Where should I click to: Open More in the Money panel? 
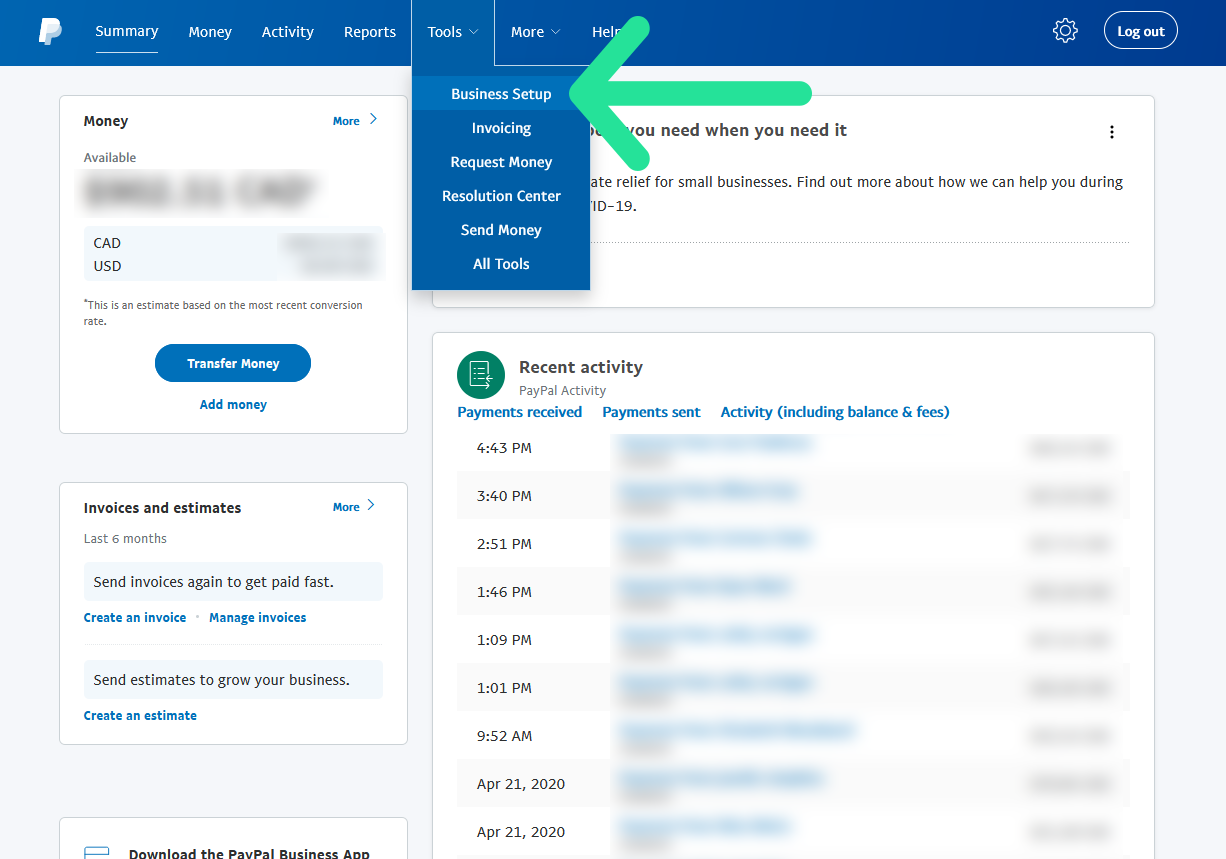click(x=355, y=120)
